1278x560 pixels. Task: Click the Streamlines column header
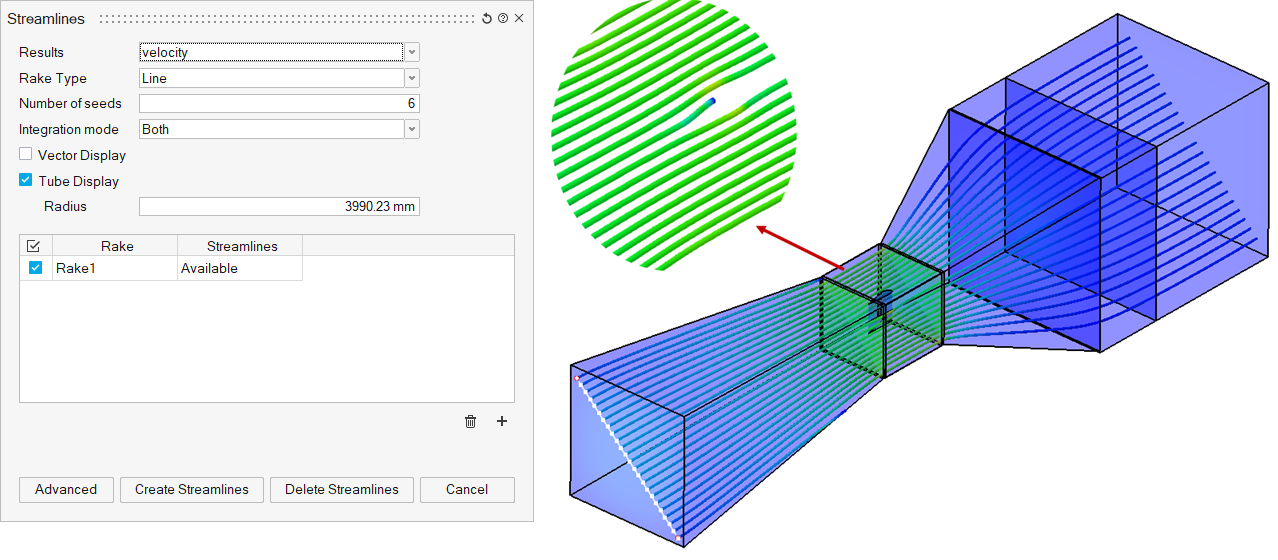(x=241, y=246)
